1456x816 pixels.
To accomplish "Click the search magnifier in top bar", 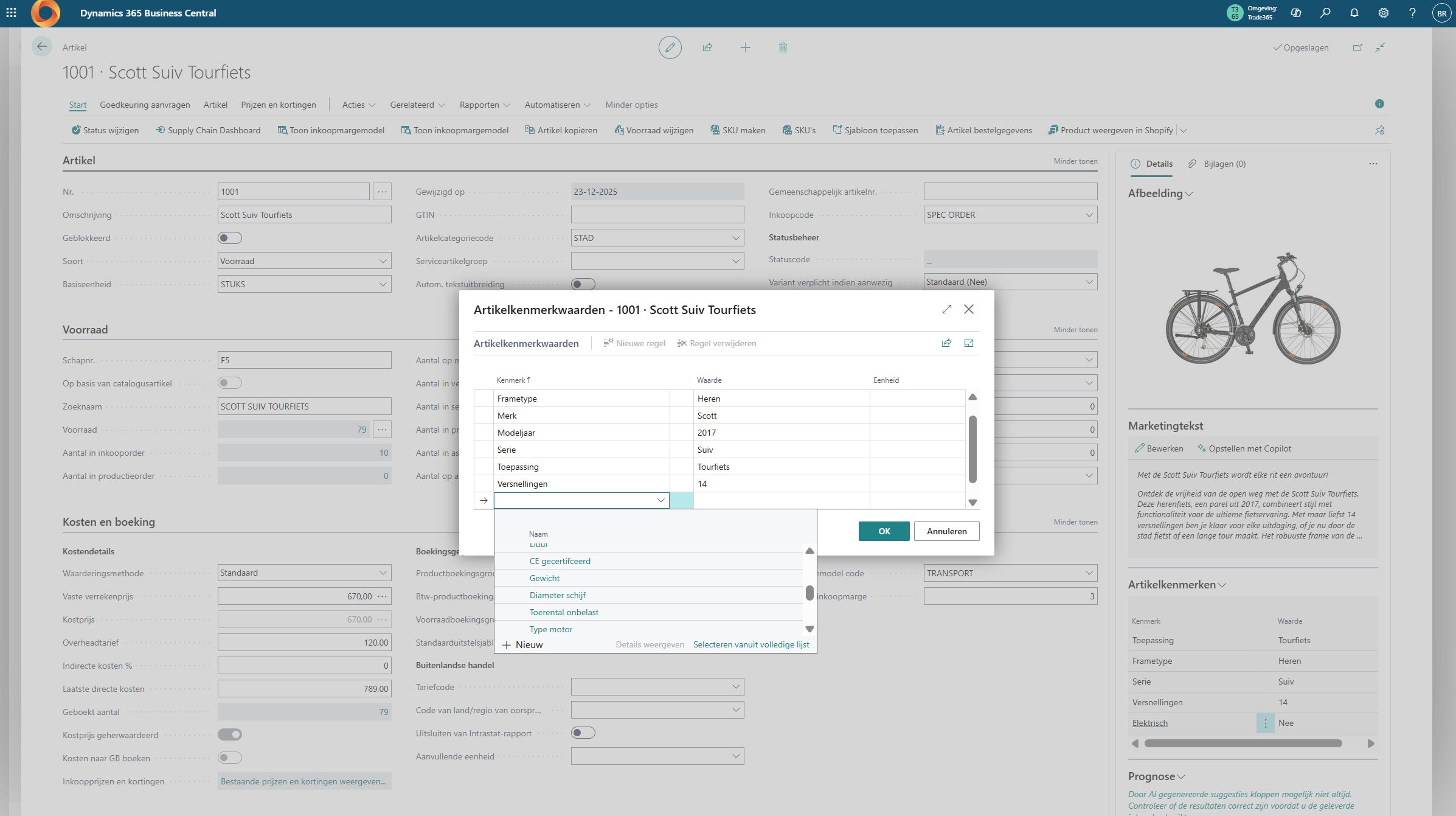I will pyautogui.click(x=1325, y=13).
